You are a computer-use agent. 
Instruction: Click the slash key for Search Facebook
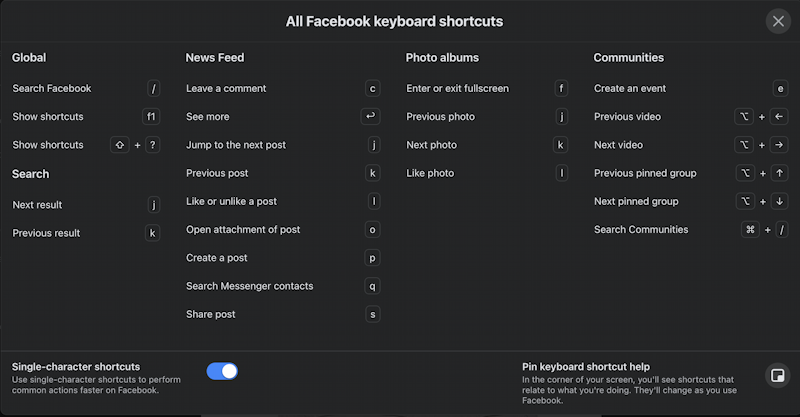(x=154, y=88)
